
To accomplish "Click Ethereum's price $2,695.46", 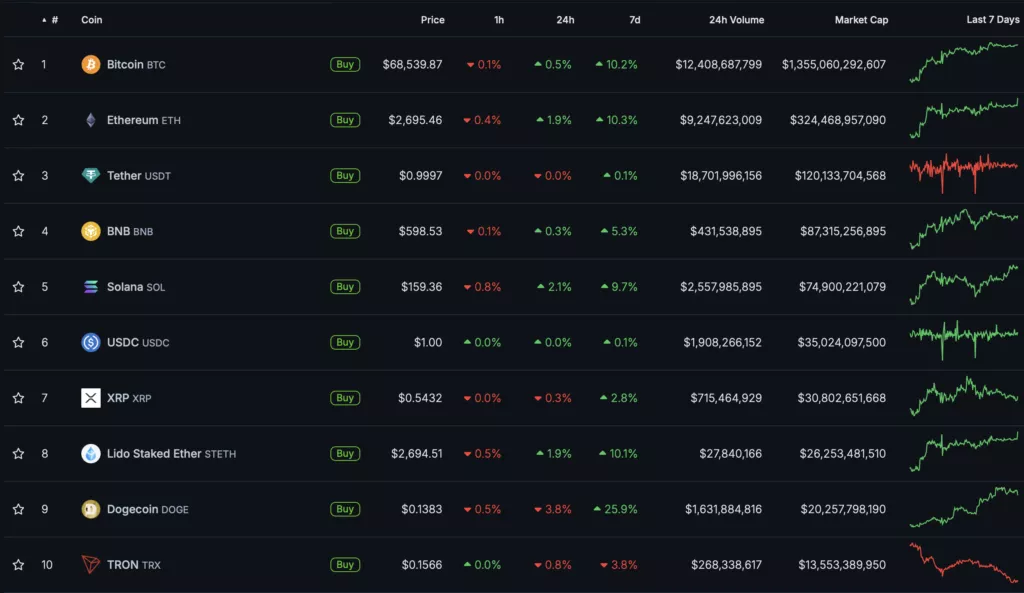I will tap(415, 120).
